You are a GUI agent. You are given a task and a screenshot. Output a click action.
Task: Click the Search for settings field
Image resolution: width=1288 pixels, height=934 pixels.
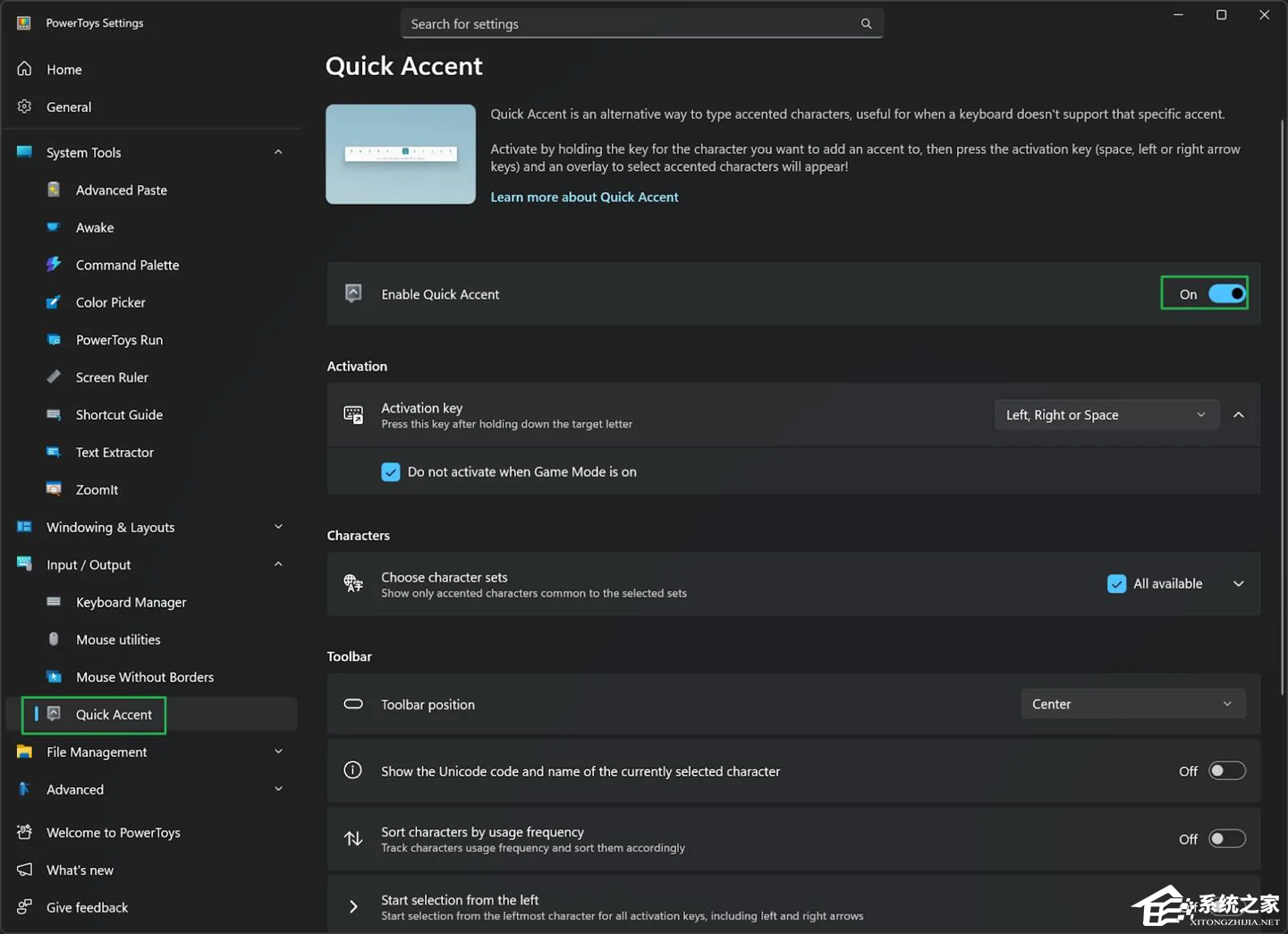[631, 24]
